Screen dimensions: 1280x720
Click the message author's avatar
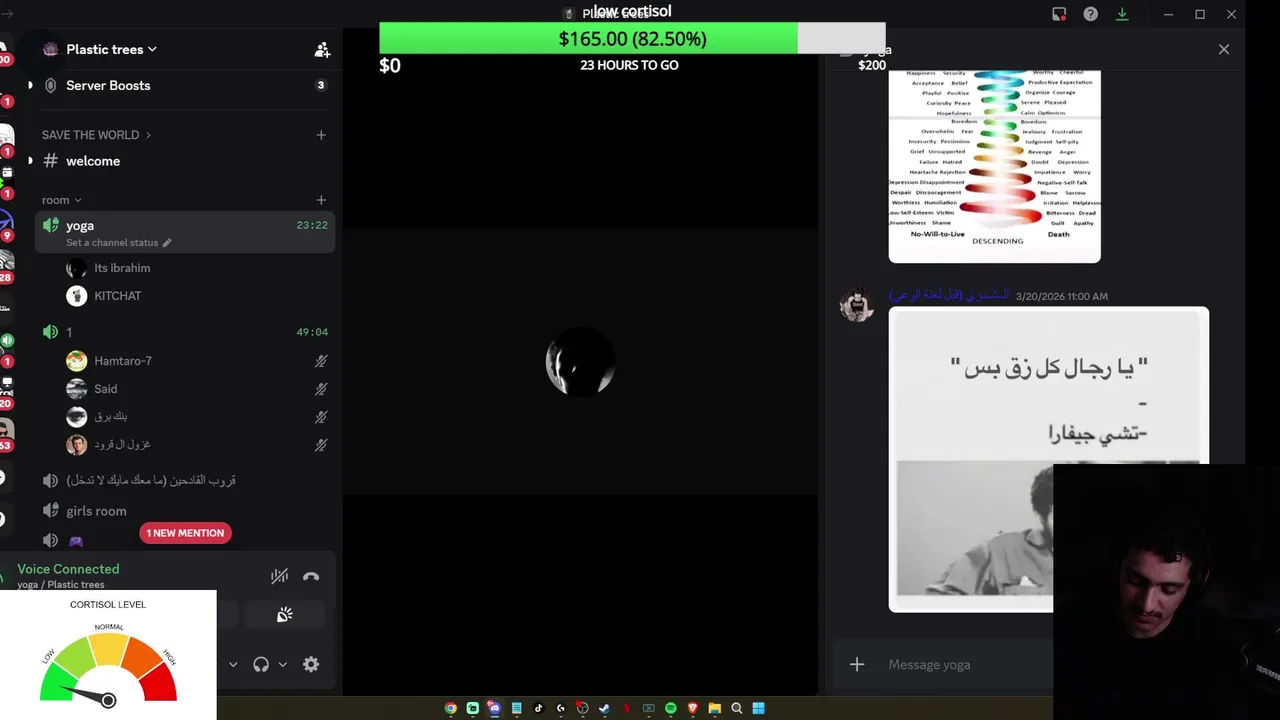click(x=857, y=305)
